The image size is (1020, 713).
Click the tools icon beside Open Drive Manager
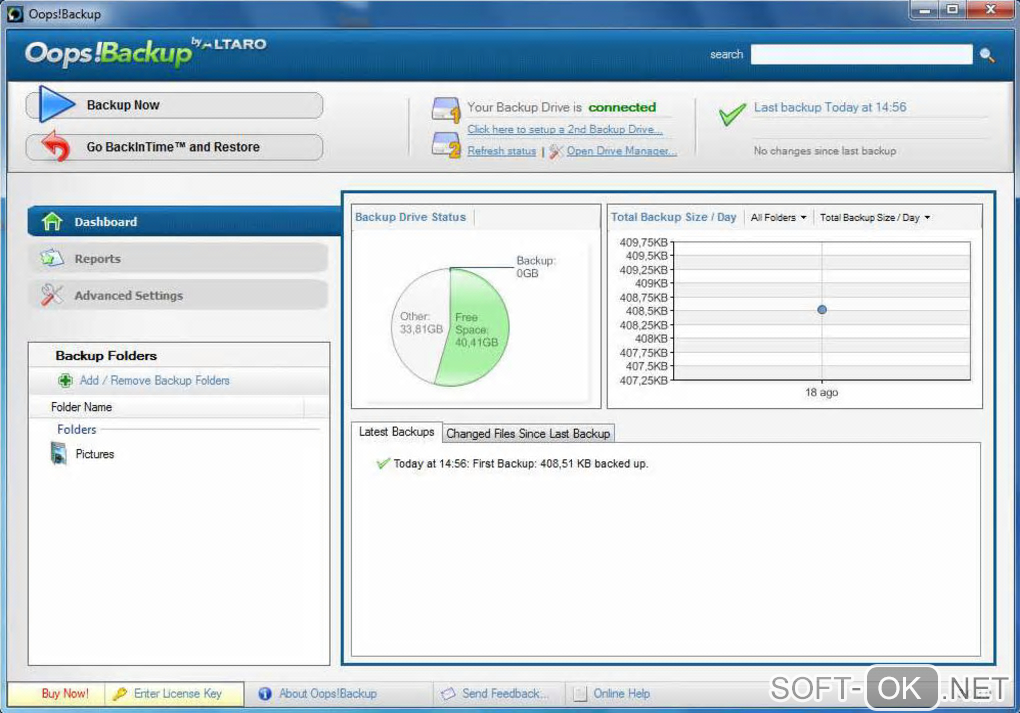(x=556, y=151)
